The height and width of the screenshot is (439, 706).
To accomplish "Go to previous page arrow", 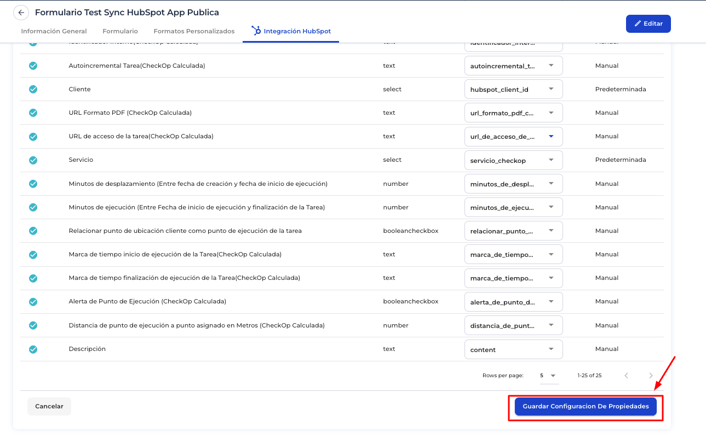I will pyautogui.click(x=627, y=375).
